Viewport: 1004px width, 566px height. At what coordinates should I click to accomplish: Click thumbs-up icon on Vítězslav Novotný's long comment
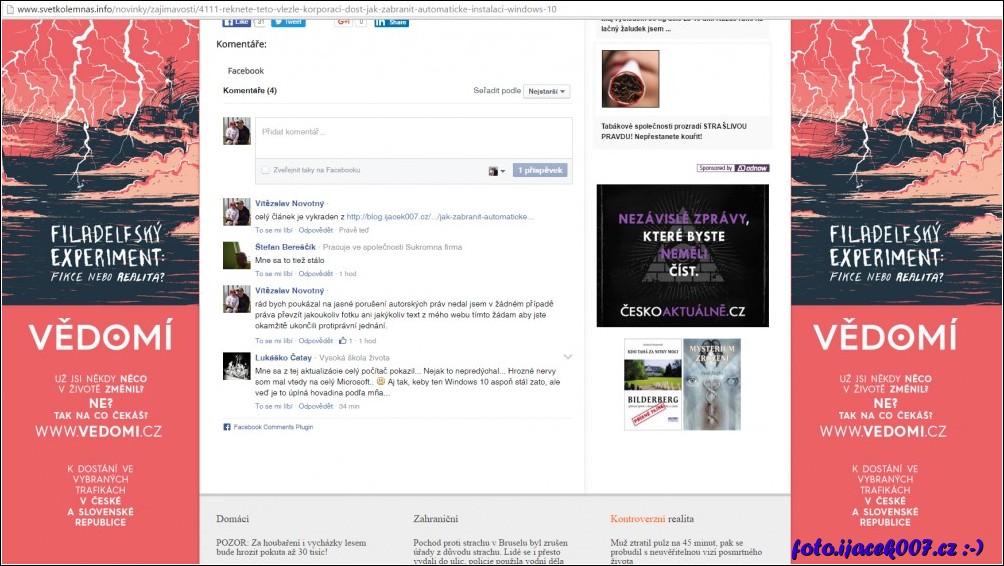[342, 341]
